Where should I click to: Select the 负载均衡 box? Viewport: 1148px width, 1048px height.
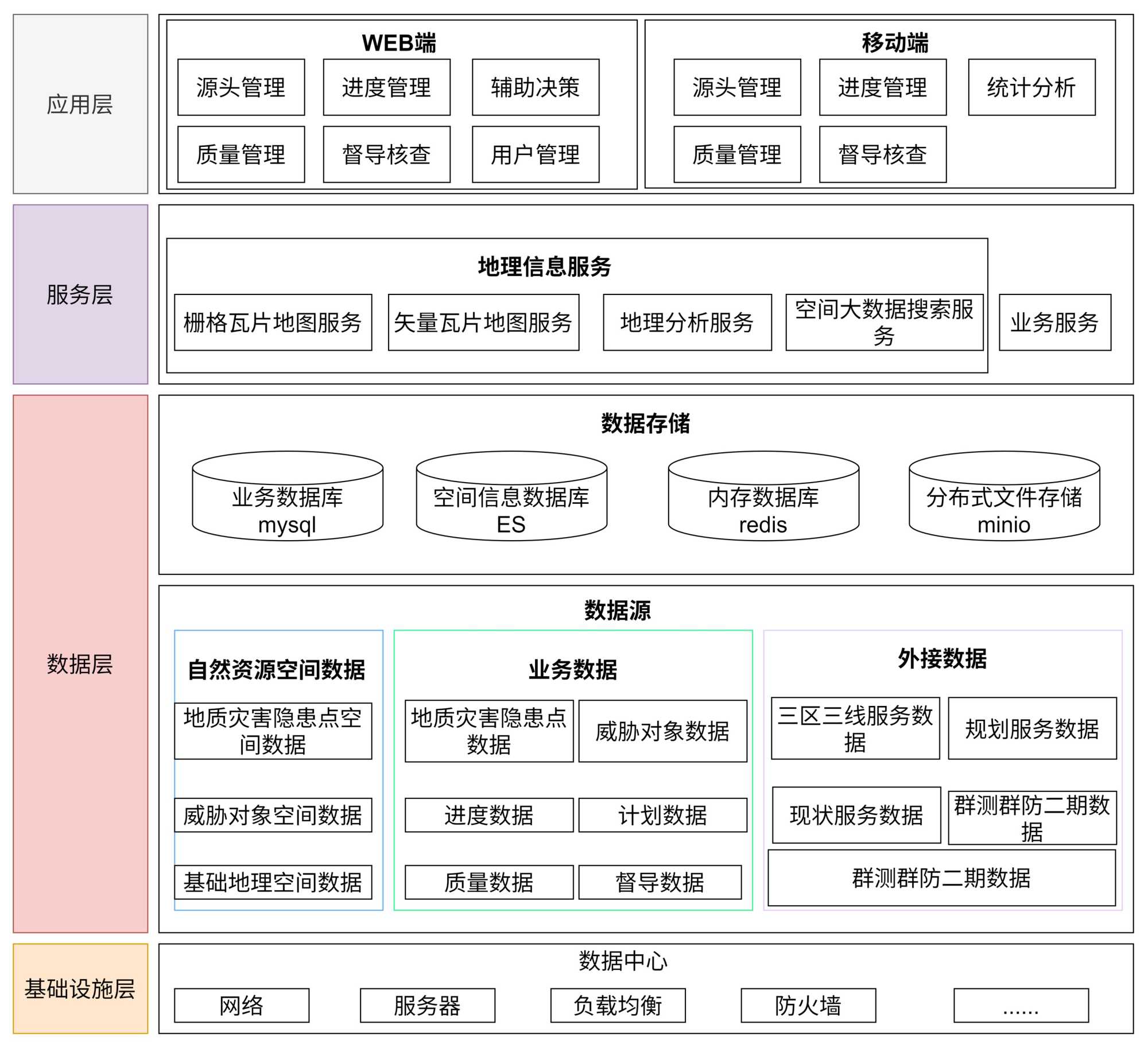pos(618,1006)
